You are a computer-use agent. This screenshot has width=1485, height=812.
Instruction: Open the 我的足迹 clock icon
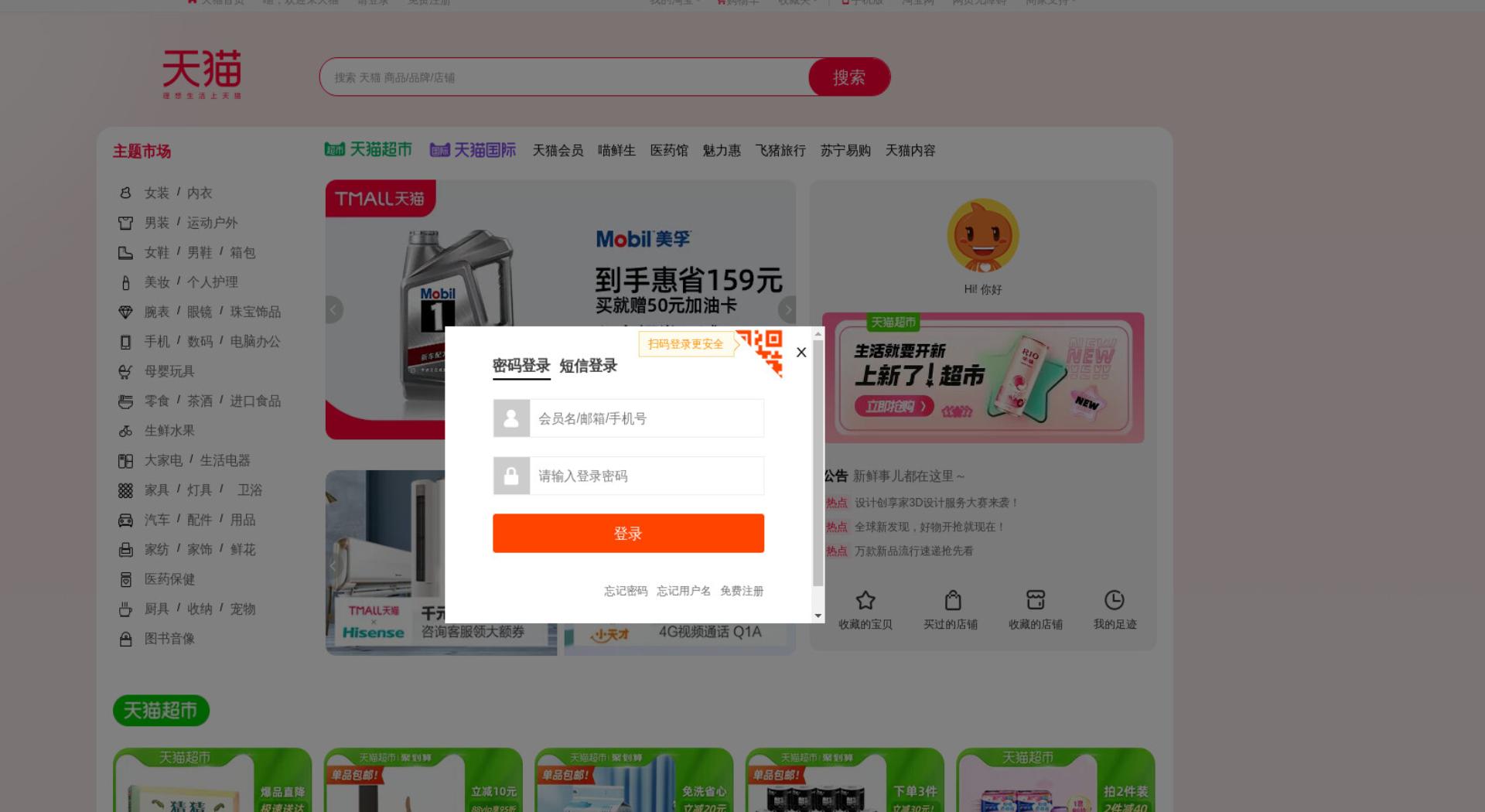tap(1115, 600)
